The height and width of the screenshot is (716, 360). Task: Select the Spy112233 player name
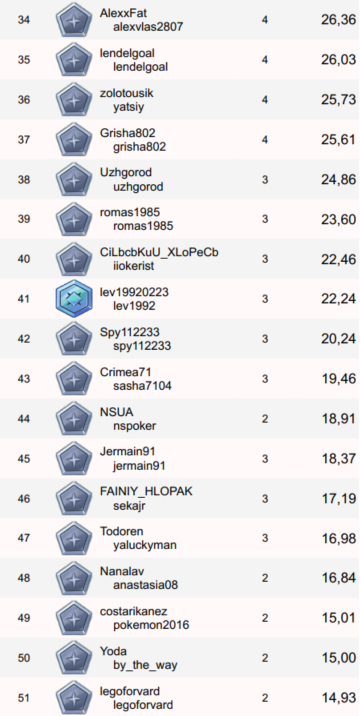130,332
